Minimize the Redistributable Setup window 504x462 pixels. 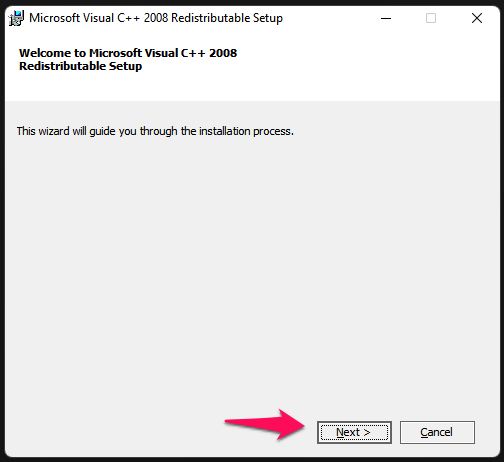point(386,18)
